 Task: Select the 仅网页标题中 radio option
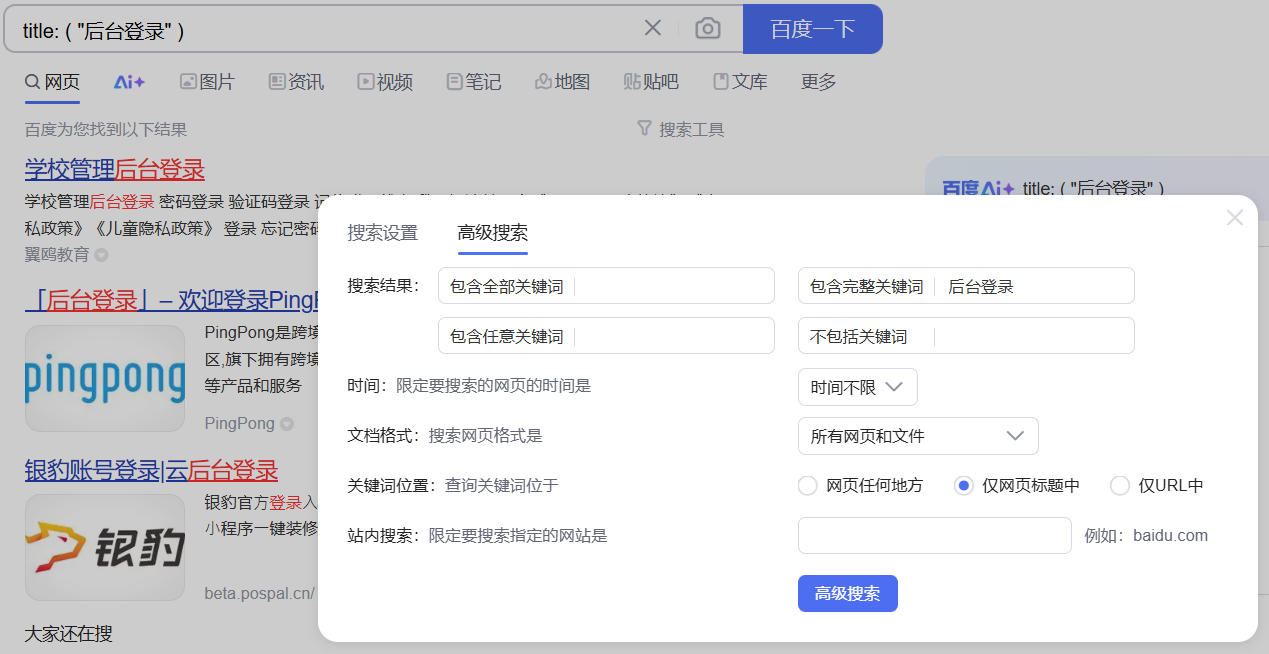click(x=964, y=486)
